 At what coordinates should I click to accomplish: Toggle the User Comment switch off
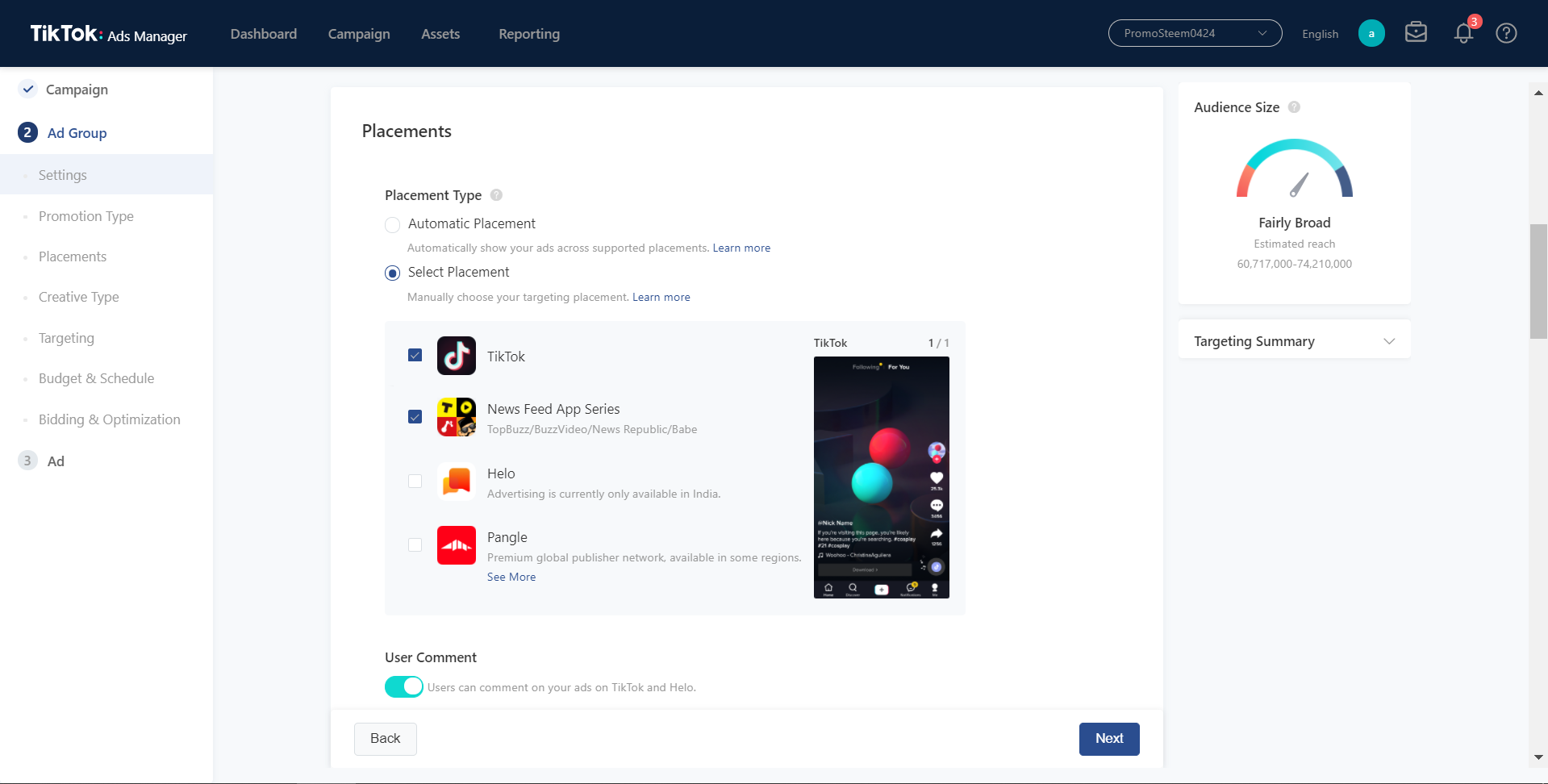pos(404,686)
